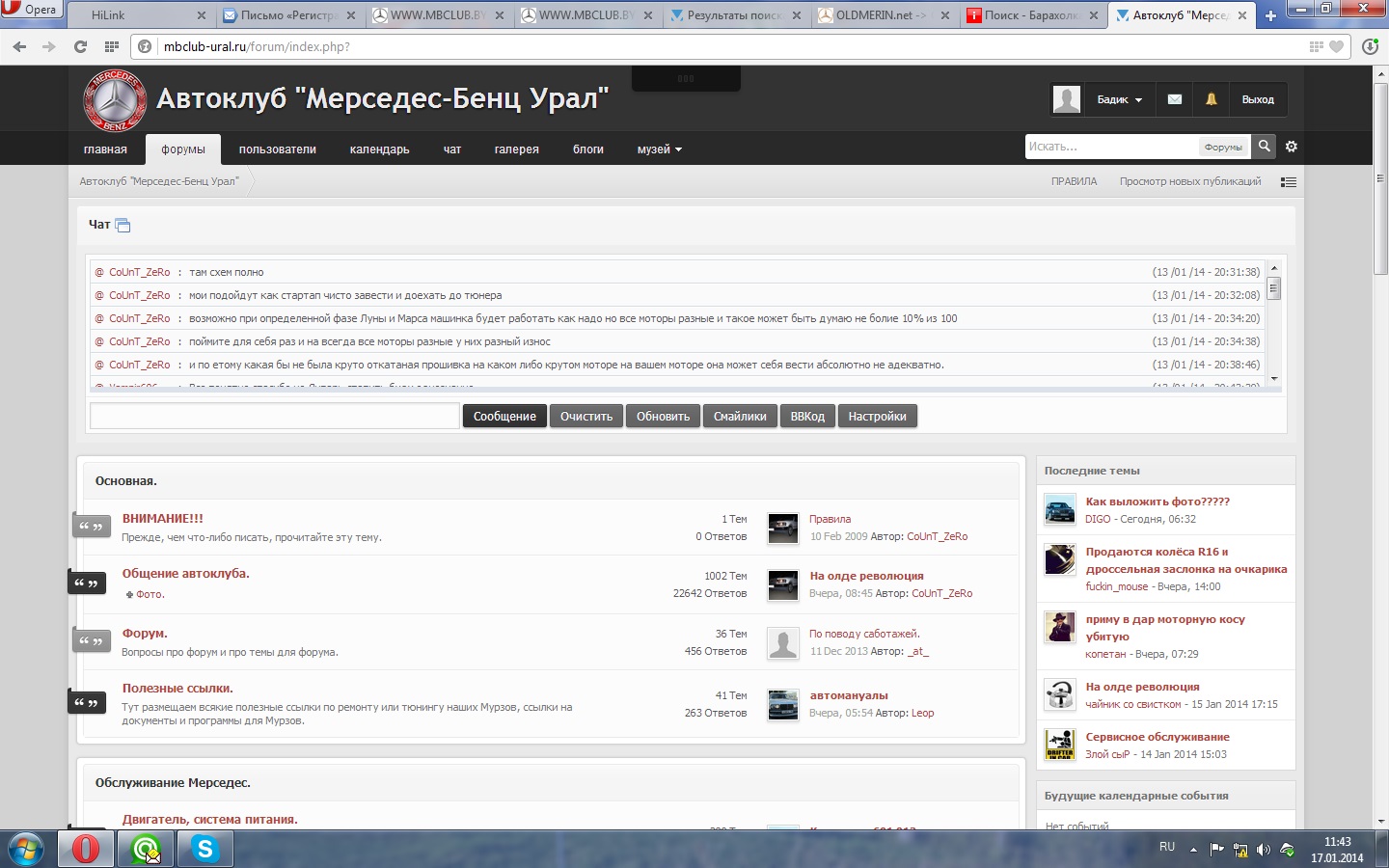The image size is (1389, 868).
Task: Open advanced search gear icon
Action: click(1292, 147)
